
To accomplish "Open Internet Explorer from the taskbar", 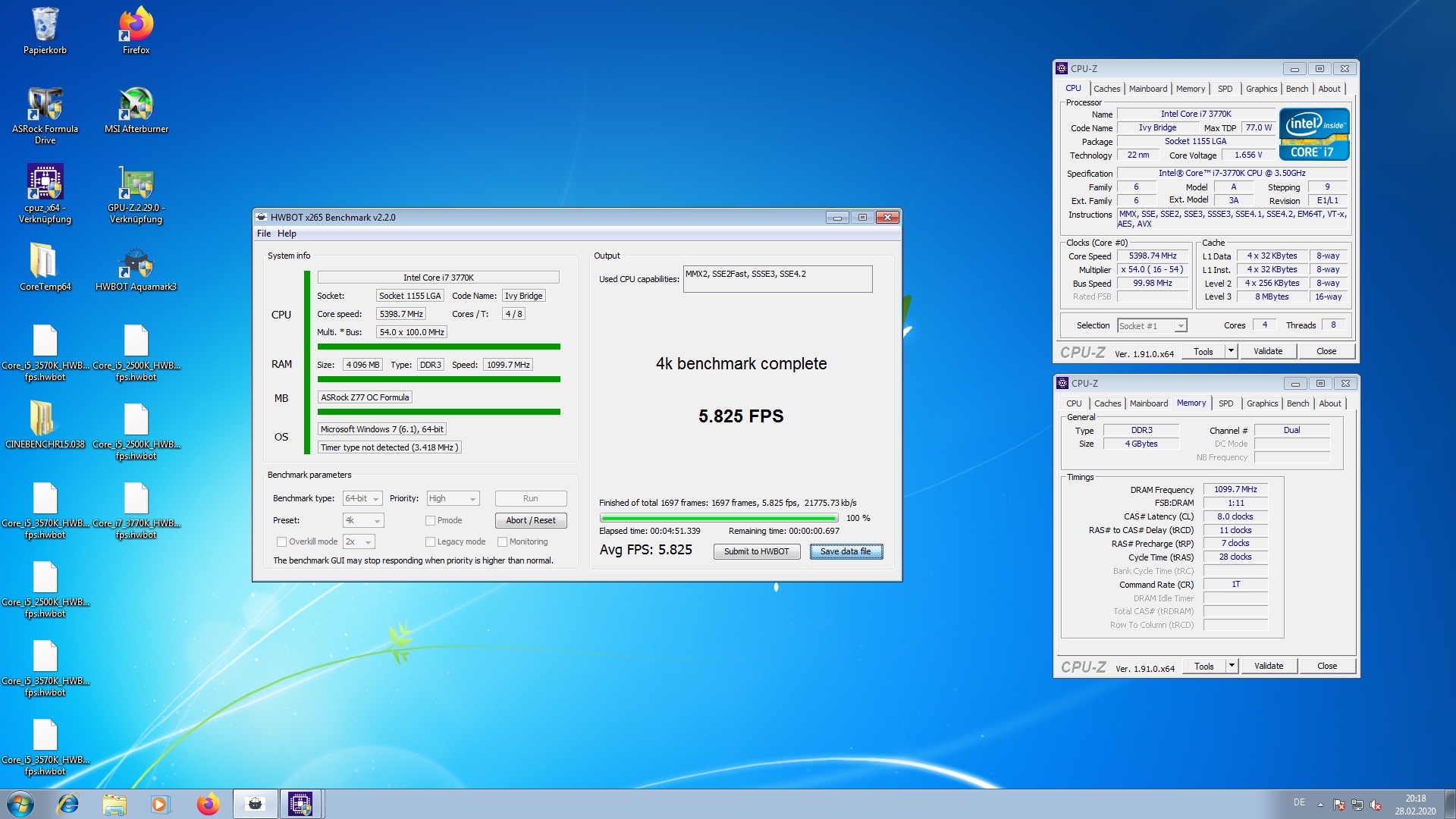I will click(x=68, y=804).
